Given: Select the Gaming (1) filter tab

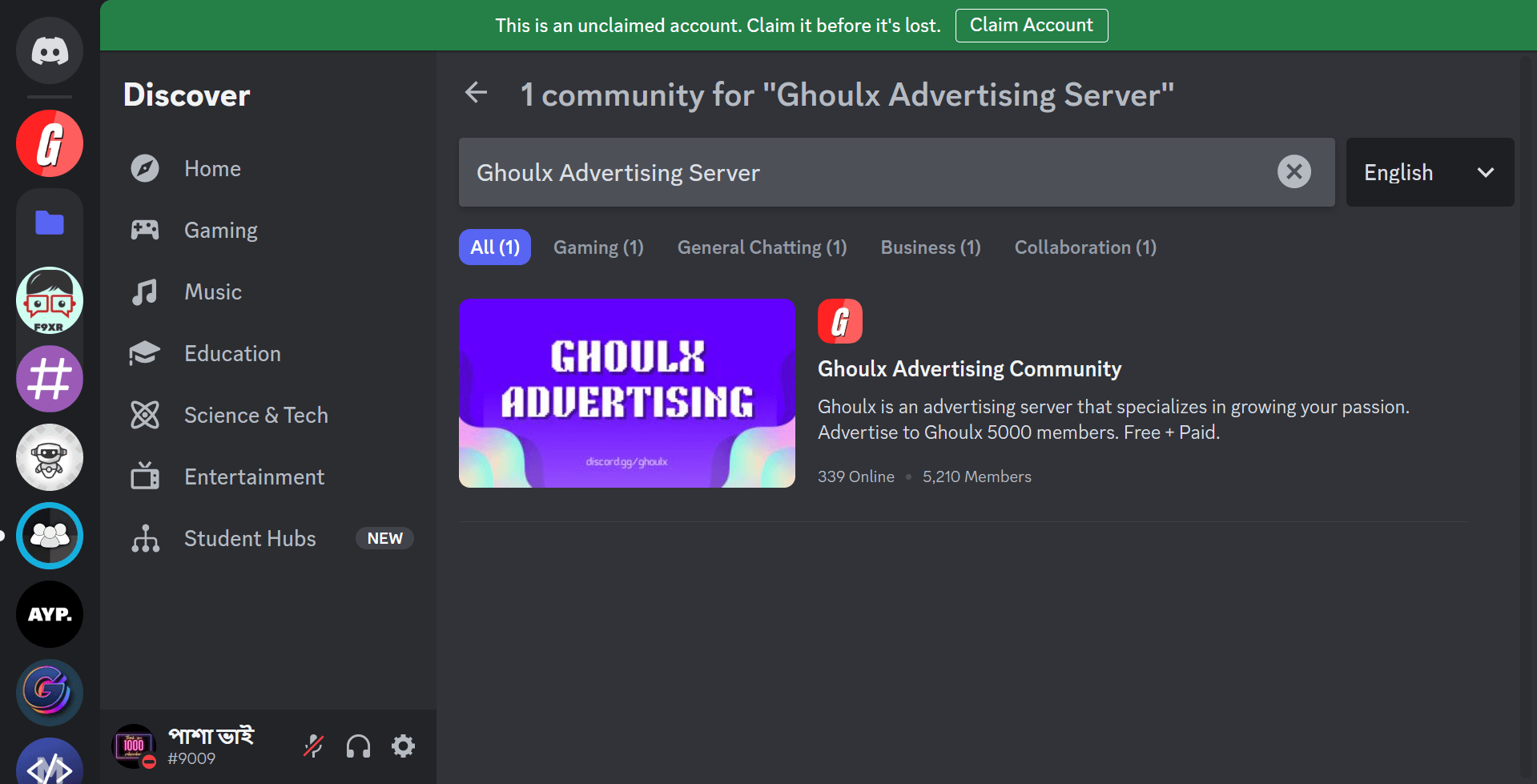Looking at the screenshot, I should 598,247.
